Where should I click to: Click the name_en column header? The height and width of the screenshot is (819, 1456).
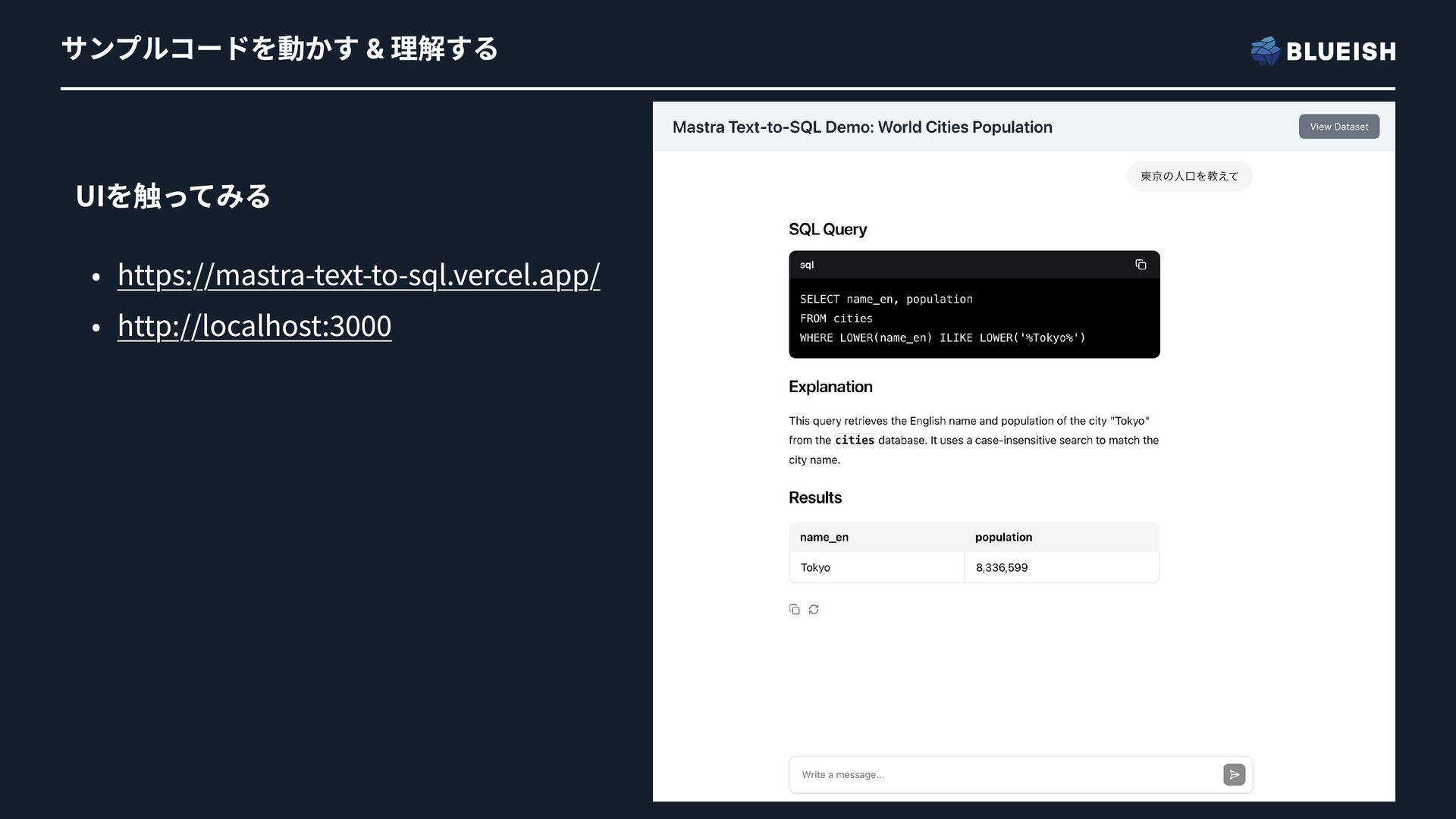(x=824, y=537)
